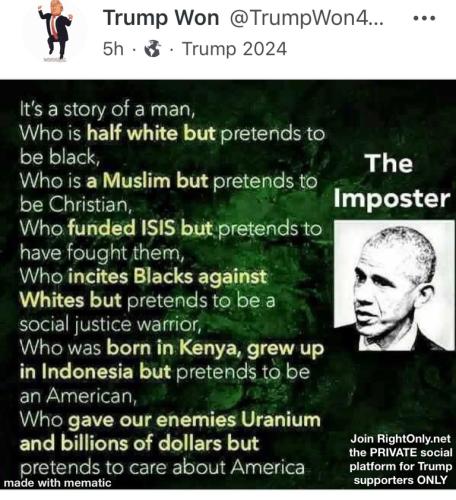
Task: Open the post's three-dot options menu
Action: coord(424,18)
